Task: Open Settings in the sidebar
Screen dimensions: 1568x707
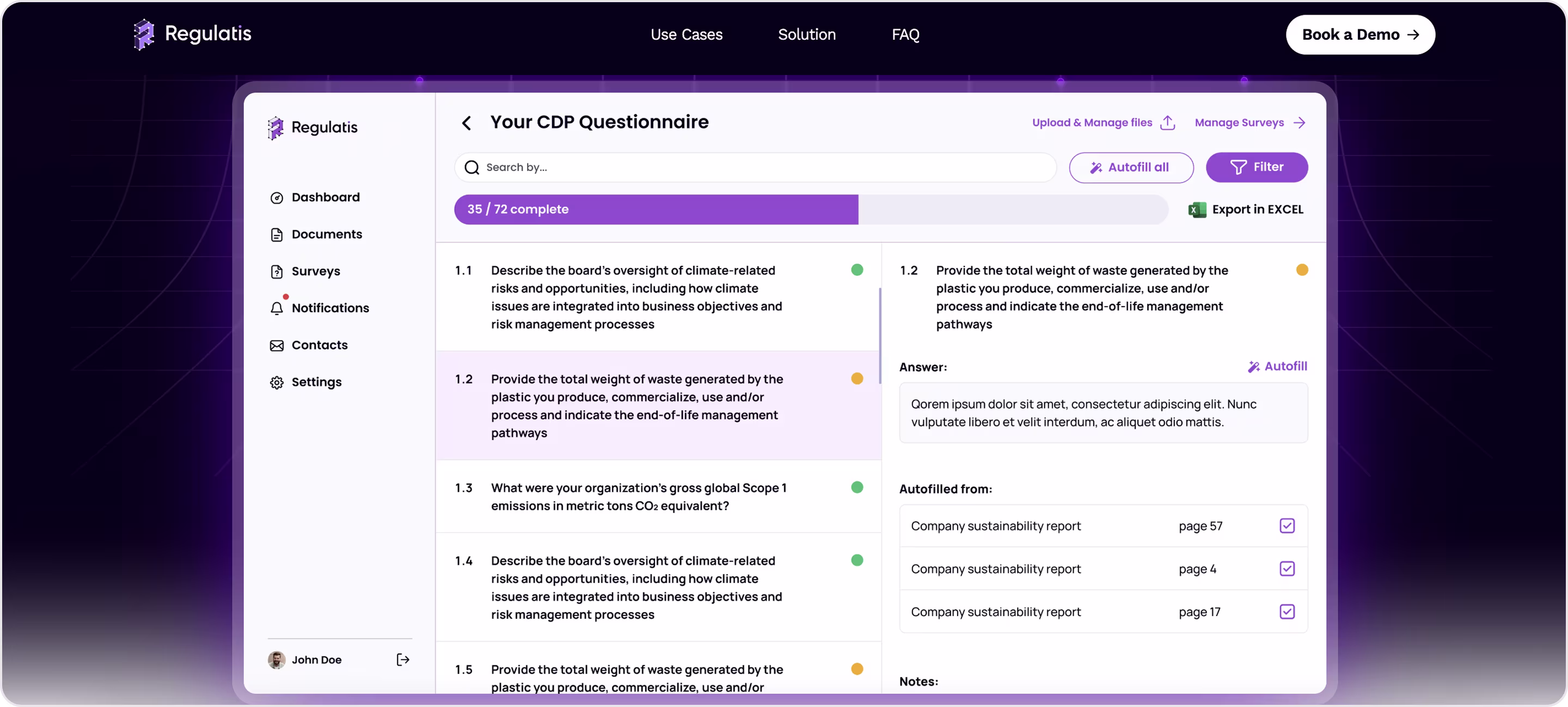Action: [x=305, y=382]
